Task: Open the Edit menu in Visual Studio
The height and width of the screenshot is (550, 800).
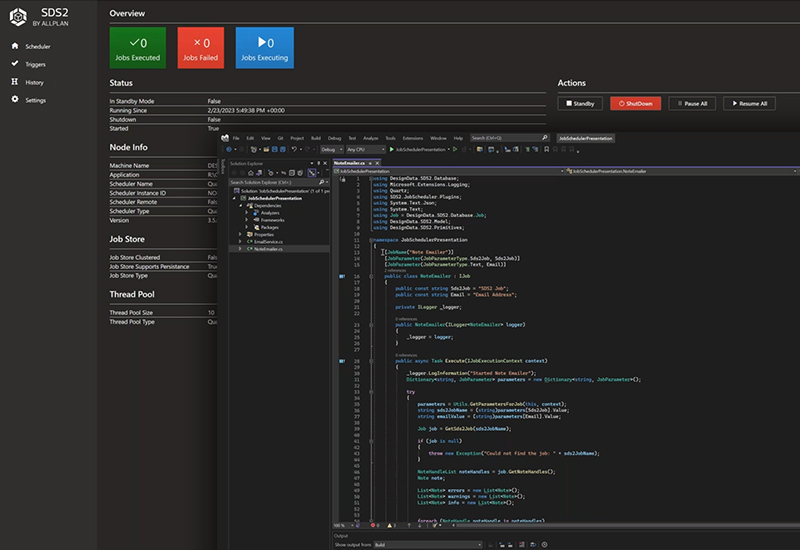Action: click(x=250, y=138)
